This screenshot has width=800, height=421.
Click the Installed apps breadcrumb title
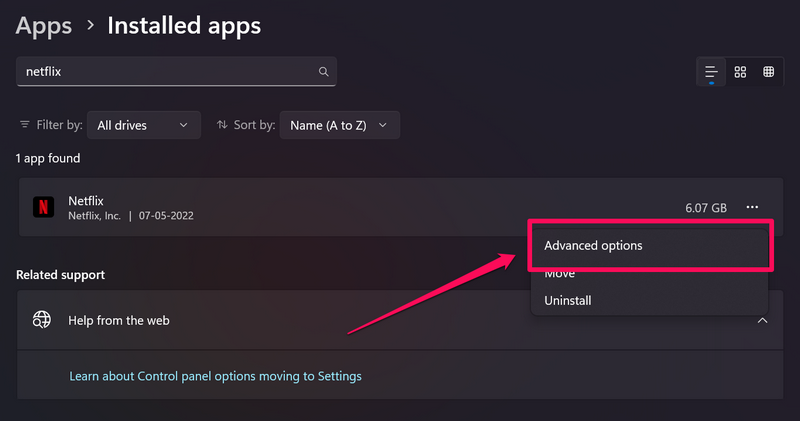click(184, 25)
